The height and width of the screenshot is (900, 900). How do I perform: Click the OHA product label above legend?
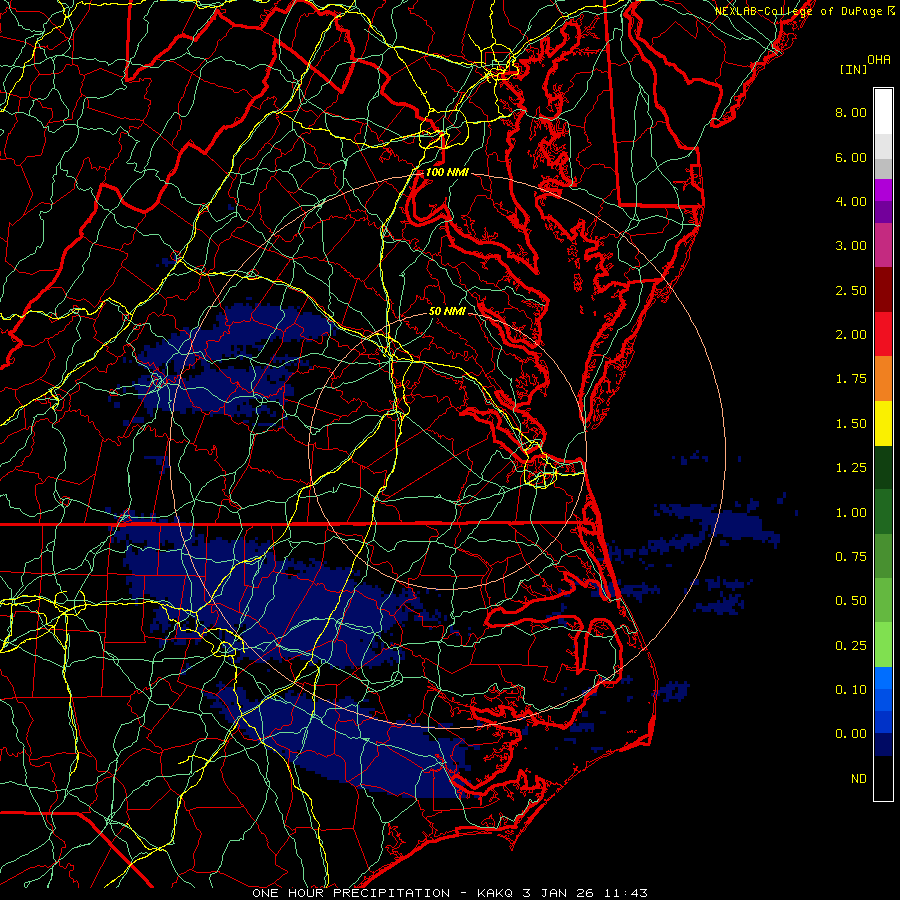(879, 60)
